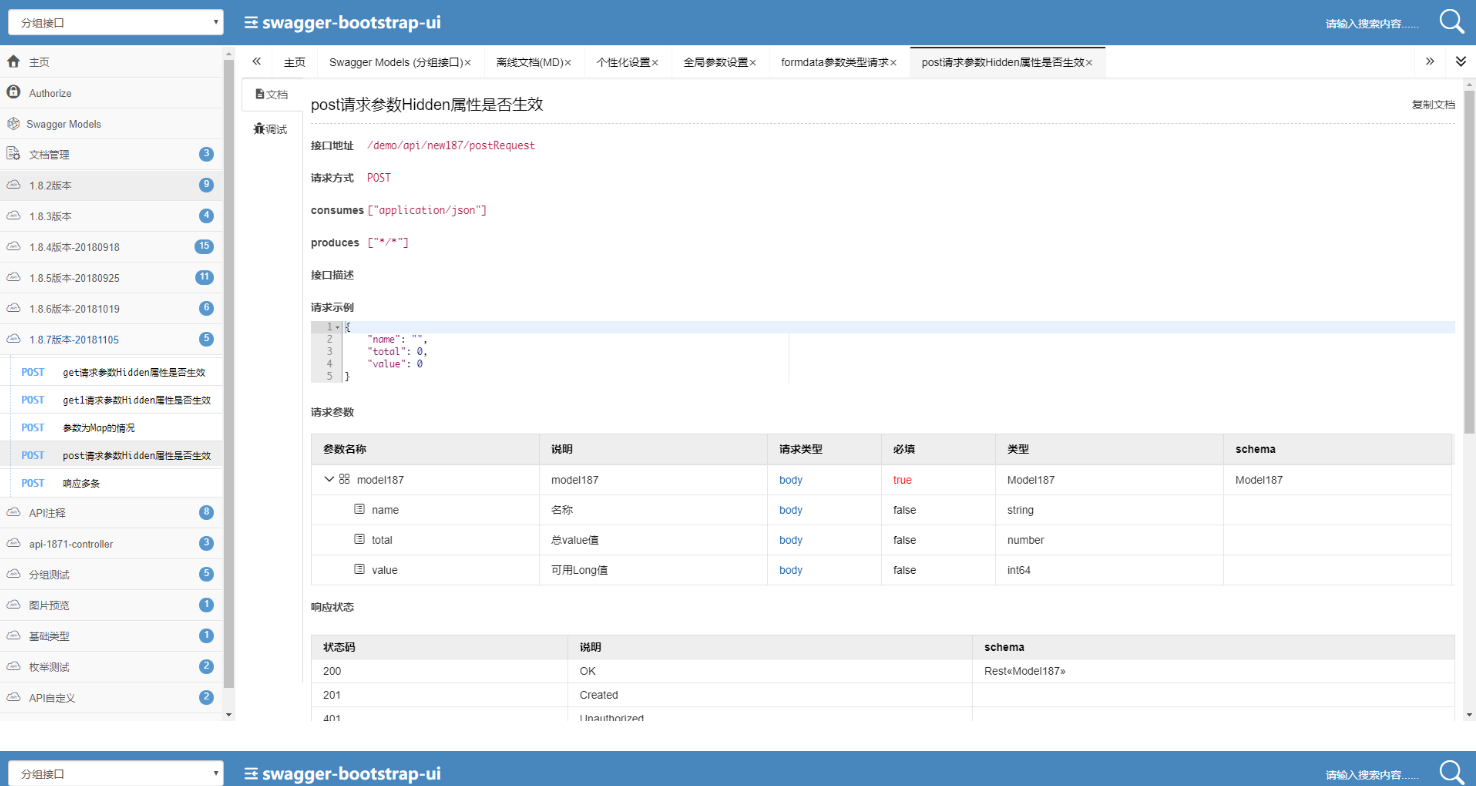This screenshot has height=786, width=1476.
Task: Click the field icon beside the value parameter
Action: [x=359, y=569]
